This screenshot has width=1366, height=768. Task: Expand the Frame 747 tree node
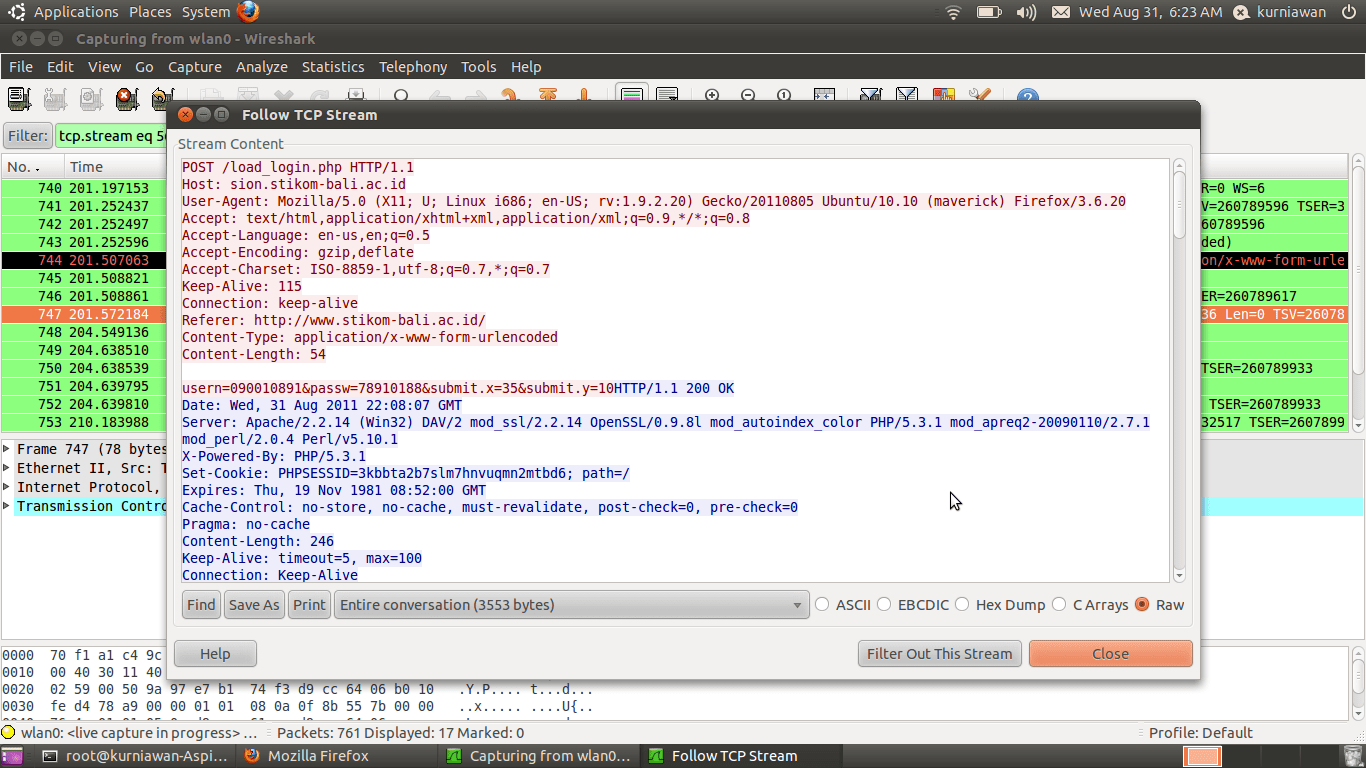[x=7, y=450]
